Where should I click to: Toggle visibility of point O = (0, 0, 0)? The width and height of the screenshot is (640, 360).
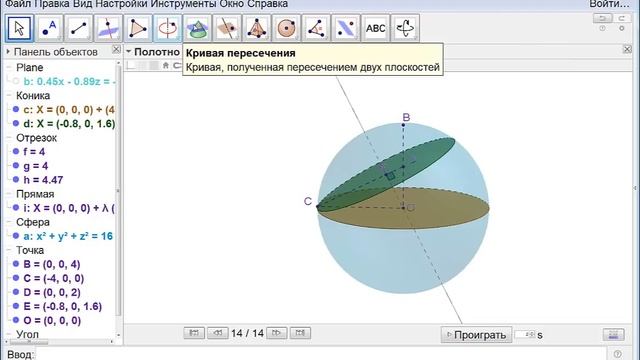[16, 320]
